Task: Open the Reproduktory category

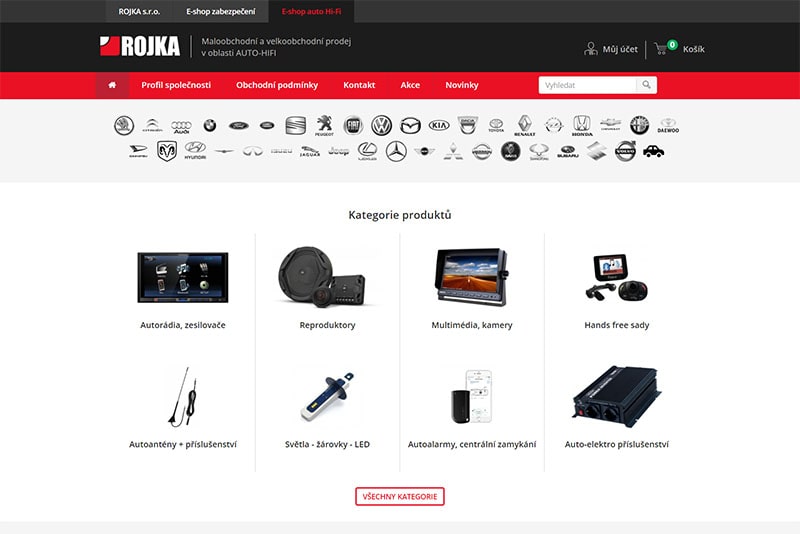Action: 327,288
